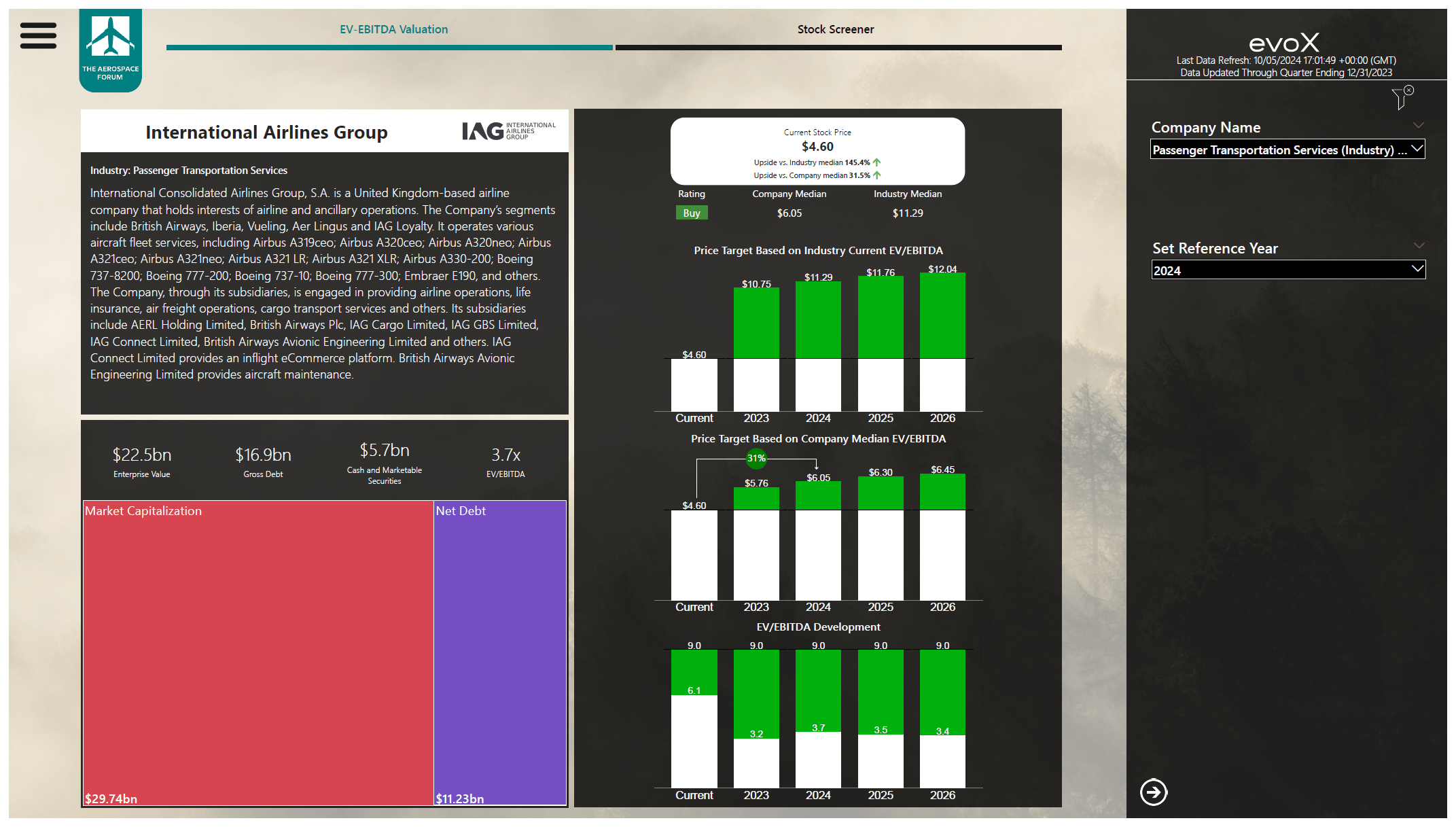This screenshot has height=827, width=1456.
Task: Open the Set Reference Year dropdown
Action: (x=1288, y=270)
